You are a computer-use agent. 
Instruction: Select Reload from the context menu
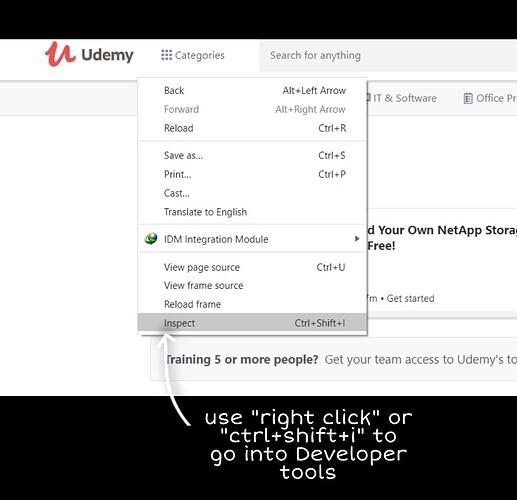pos(252,128)
